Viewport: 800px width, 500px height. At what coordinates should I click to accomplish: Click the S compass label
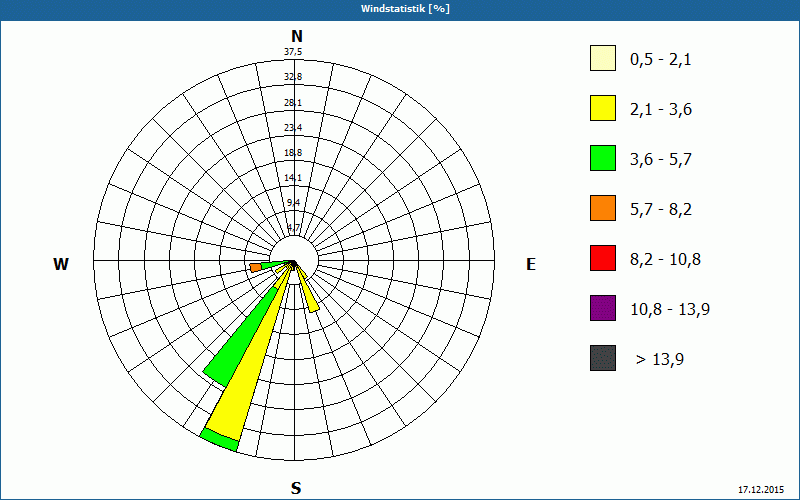tap(296, 488)
